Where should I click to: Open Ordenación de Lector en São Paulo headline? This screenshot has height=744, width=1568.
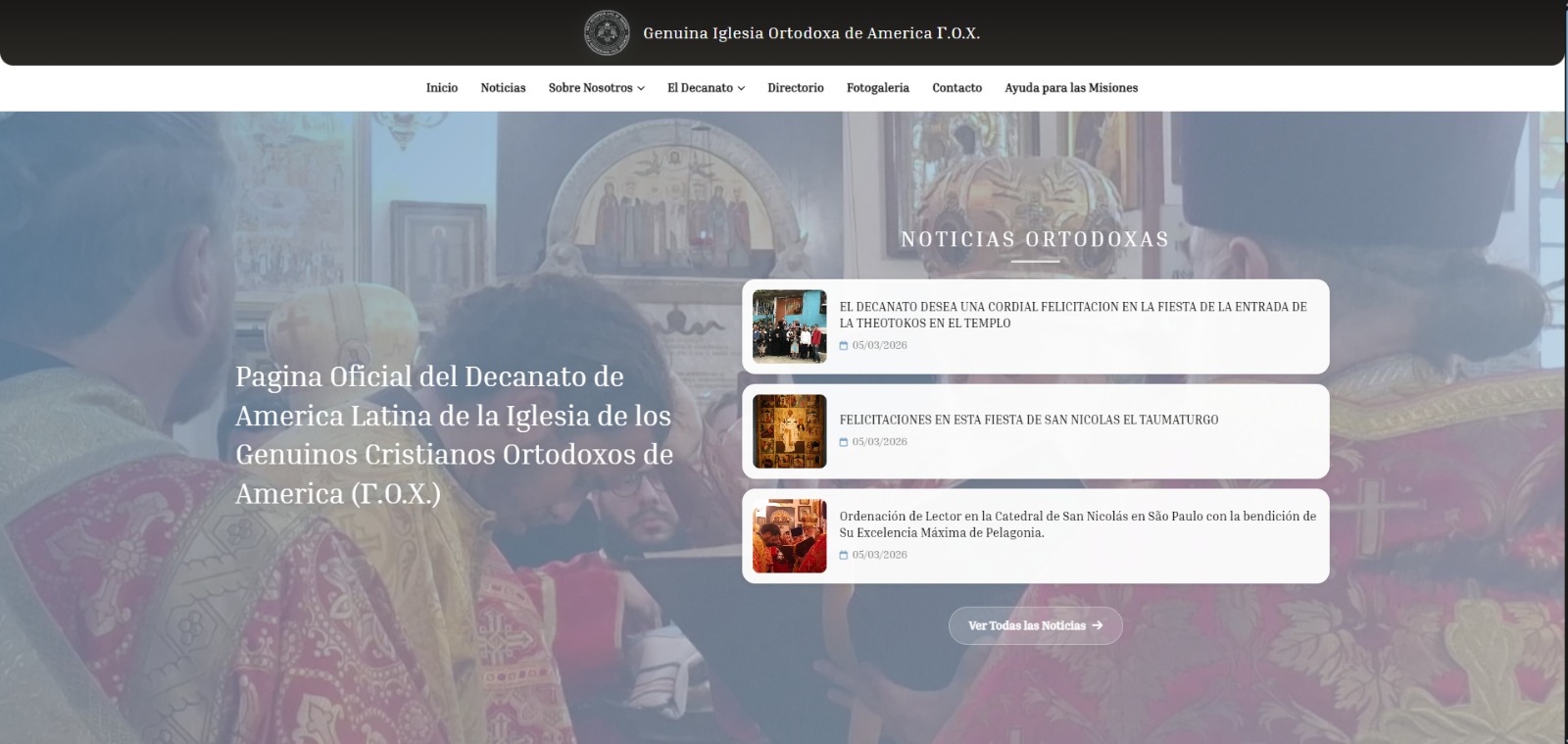coord(1077,524)
